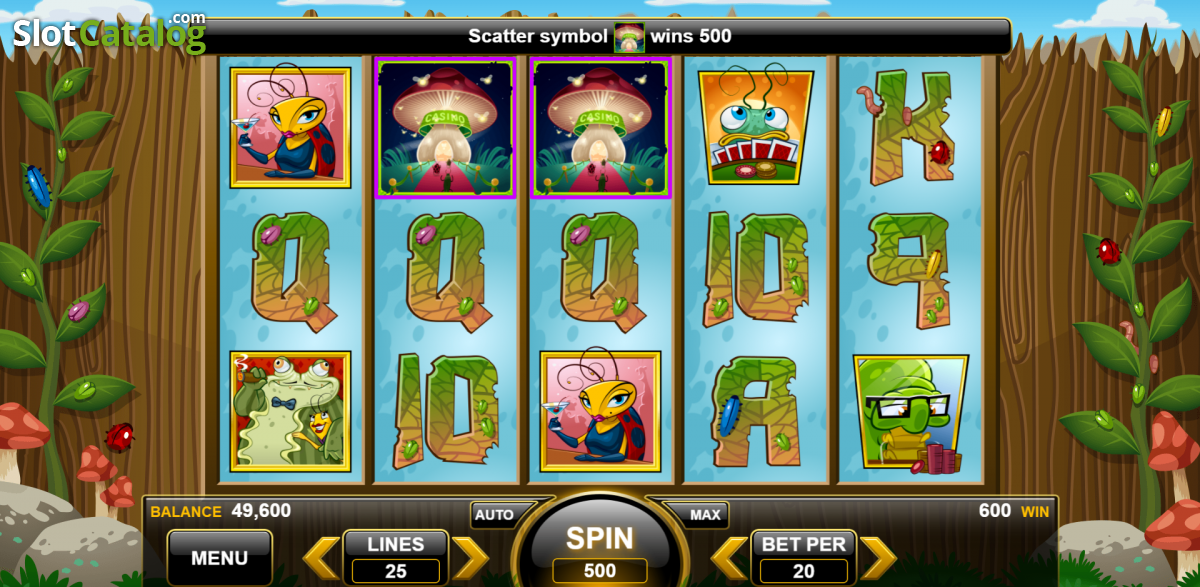This screenshot has width=1200, height=587.
Task: Decrease LINES with the left arrow
Action: coord(321,557)
